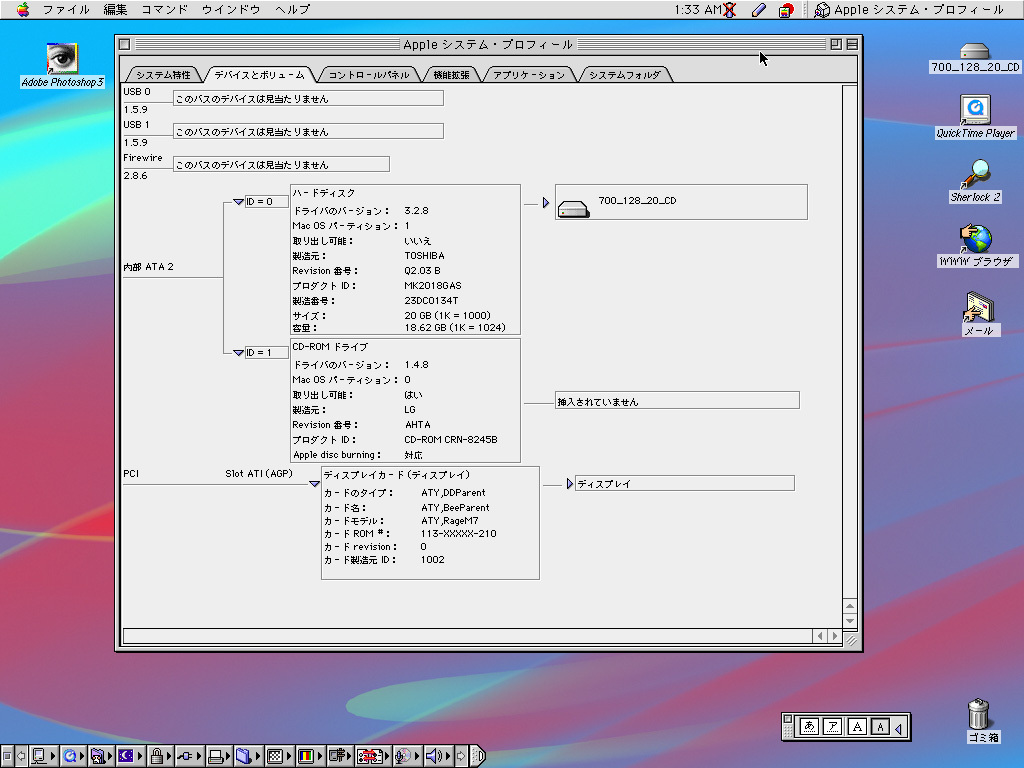Click the 700_128_20_CD volume drive icon in profiler

pos(573,209)
